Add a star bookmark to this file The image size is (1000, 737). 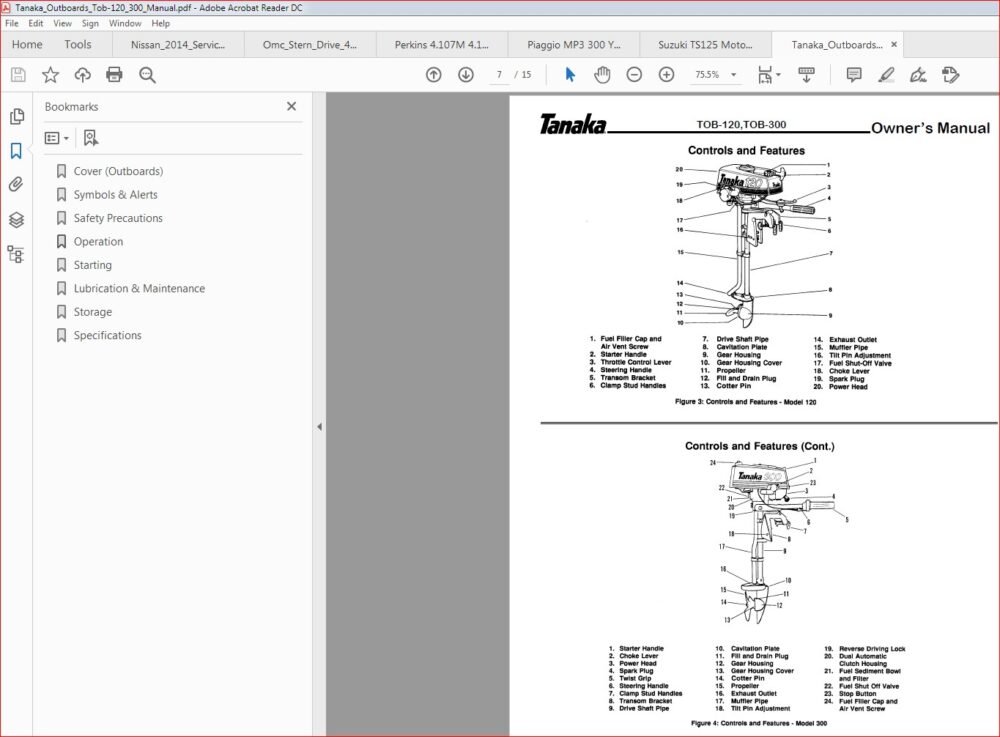coord(50,75)
